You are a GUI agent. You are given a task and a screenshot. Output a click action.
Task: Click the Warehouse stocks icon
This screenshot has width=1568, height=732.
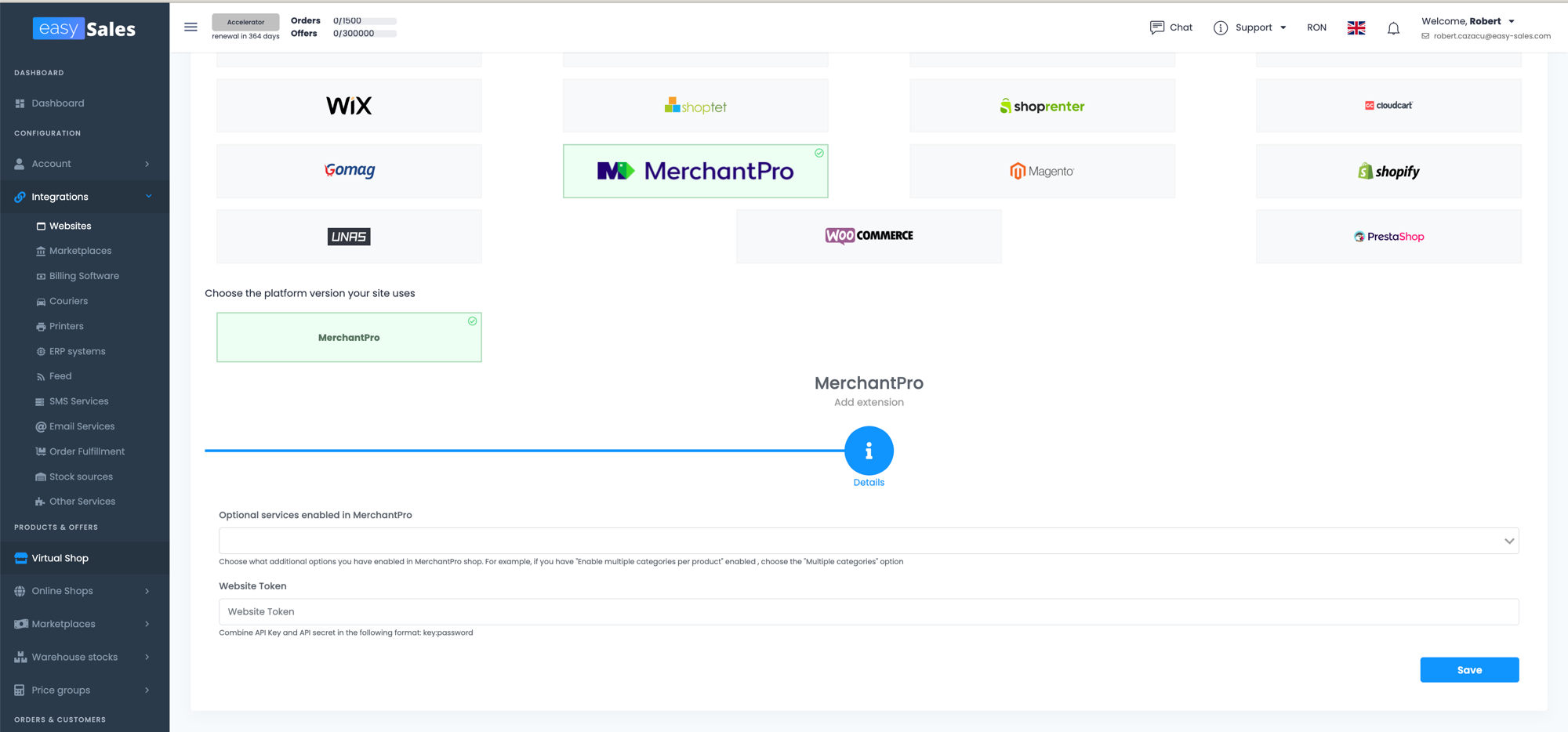point(20,657)
